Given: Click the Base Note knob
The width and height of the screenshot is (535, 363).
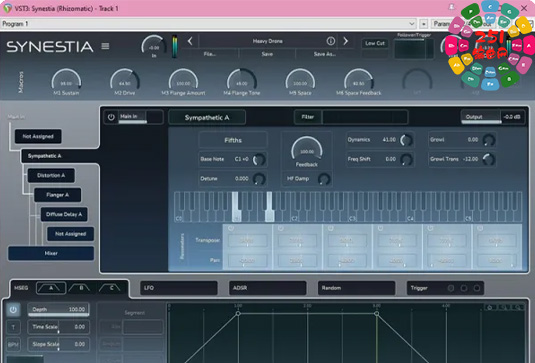Looking at the screenshot, I should (259, 159).
